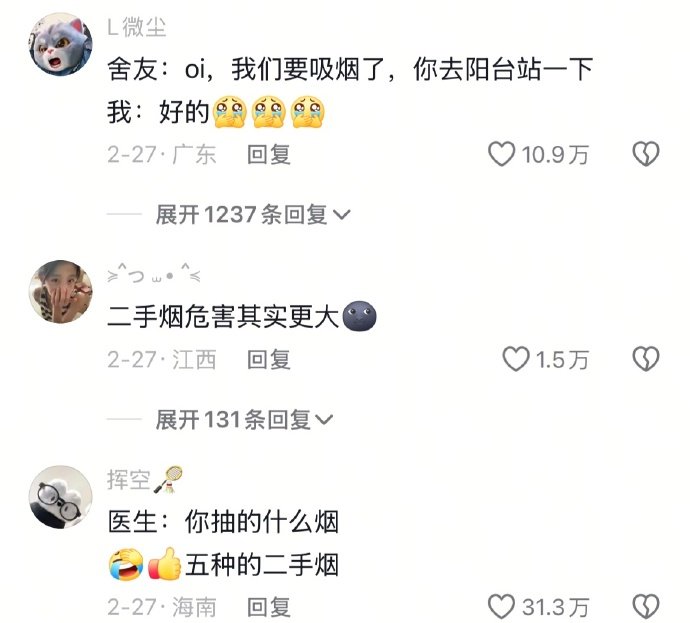The image size is (690, 623).
Task: Open the username L微尘
Action: tap(137, 27)
